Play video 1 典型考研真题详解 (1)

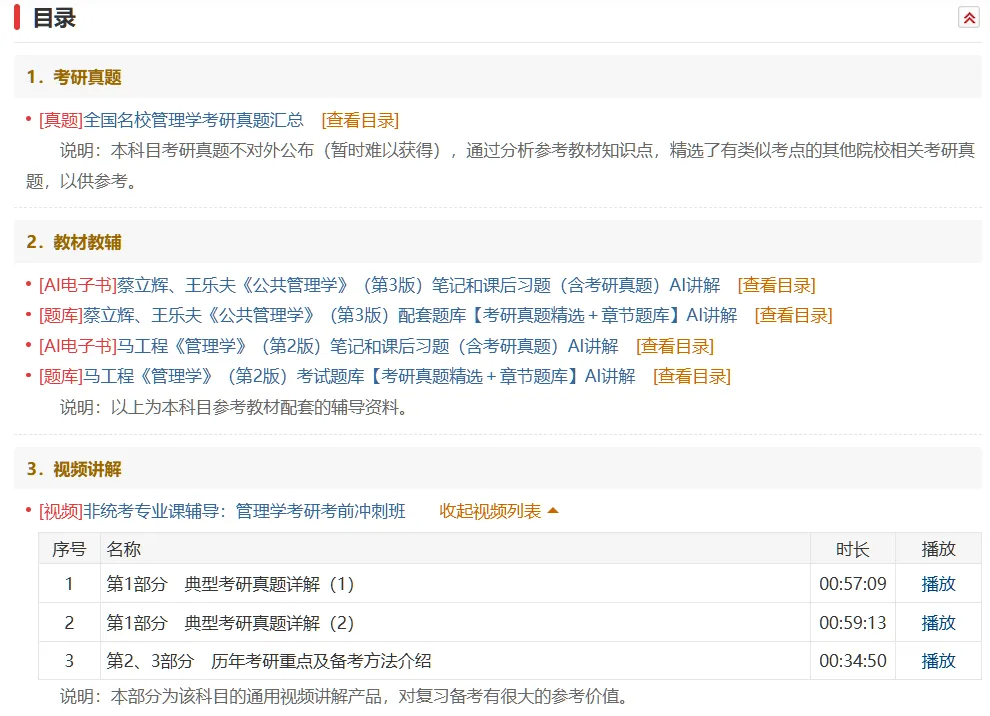coord(938,583)
